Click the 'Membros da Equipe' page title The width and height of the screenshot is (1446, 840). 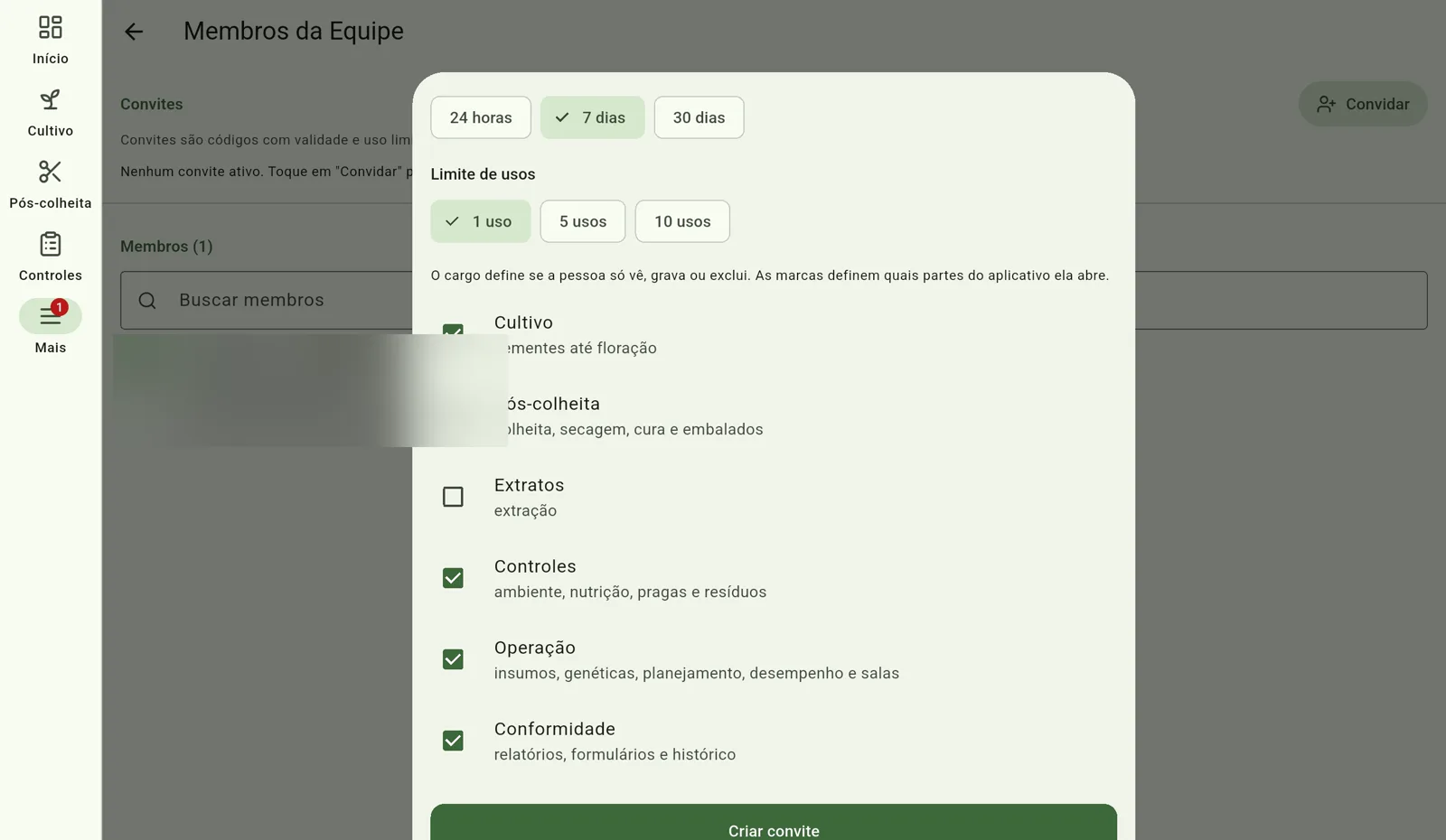(x=294, y=31)
